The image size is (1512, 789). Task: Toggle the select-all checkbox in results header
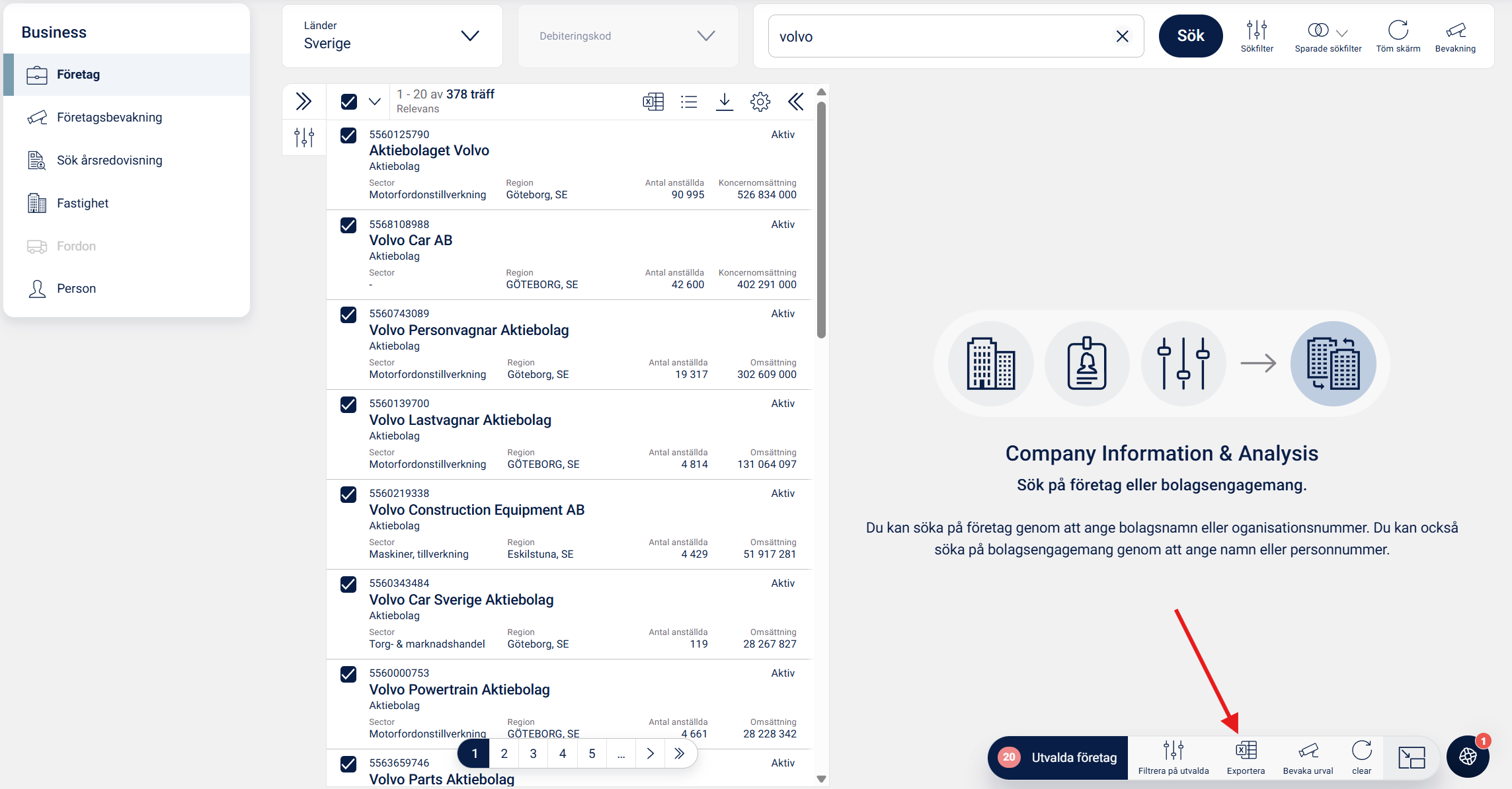(x=349, y=101)
